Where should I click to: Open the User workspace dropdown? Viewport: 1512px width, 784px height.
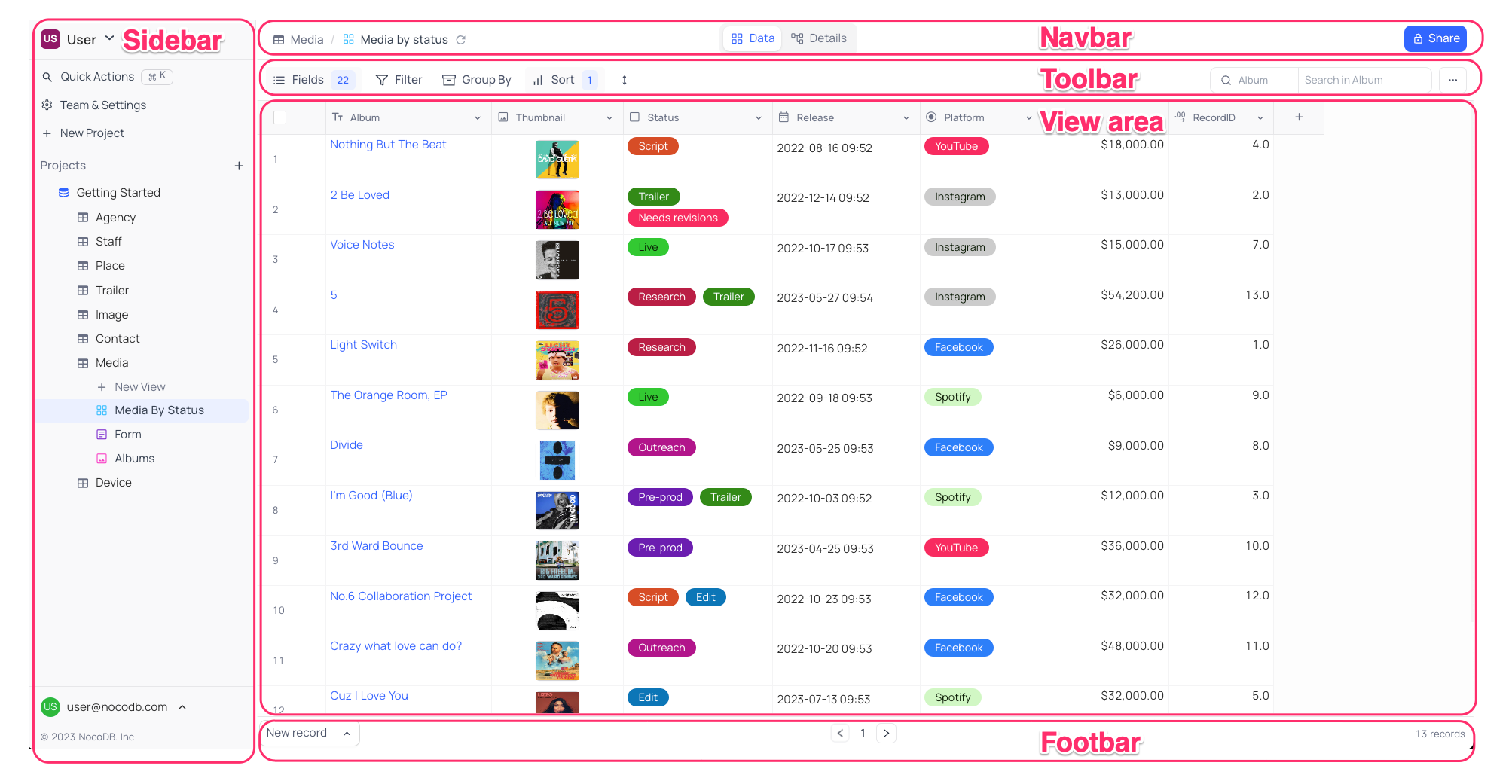point(78,39)
